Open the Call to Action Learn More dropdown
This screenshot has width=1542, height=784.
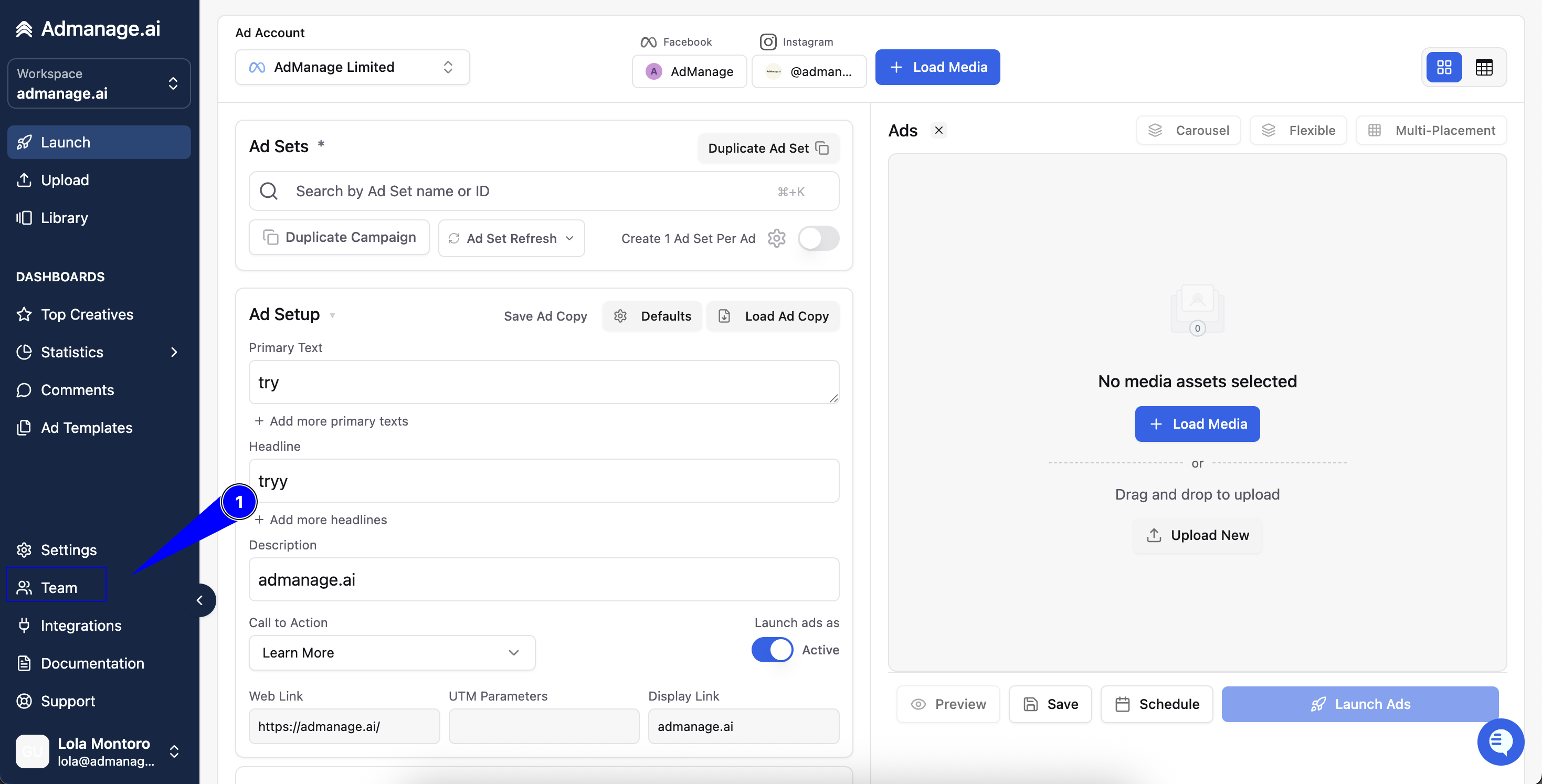[392, 652]
